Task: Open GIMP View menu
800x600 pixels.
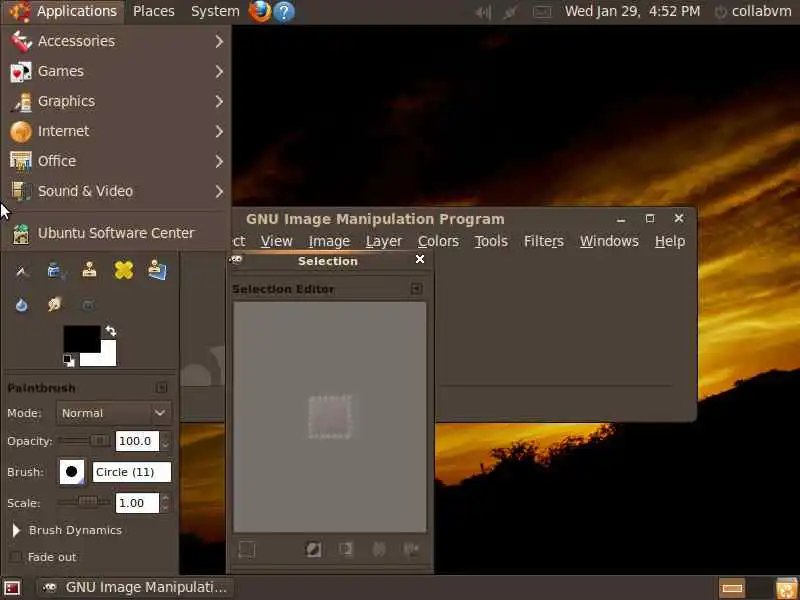Action: [x=277, y=241]
